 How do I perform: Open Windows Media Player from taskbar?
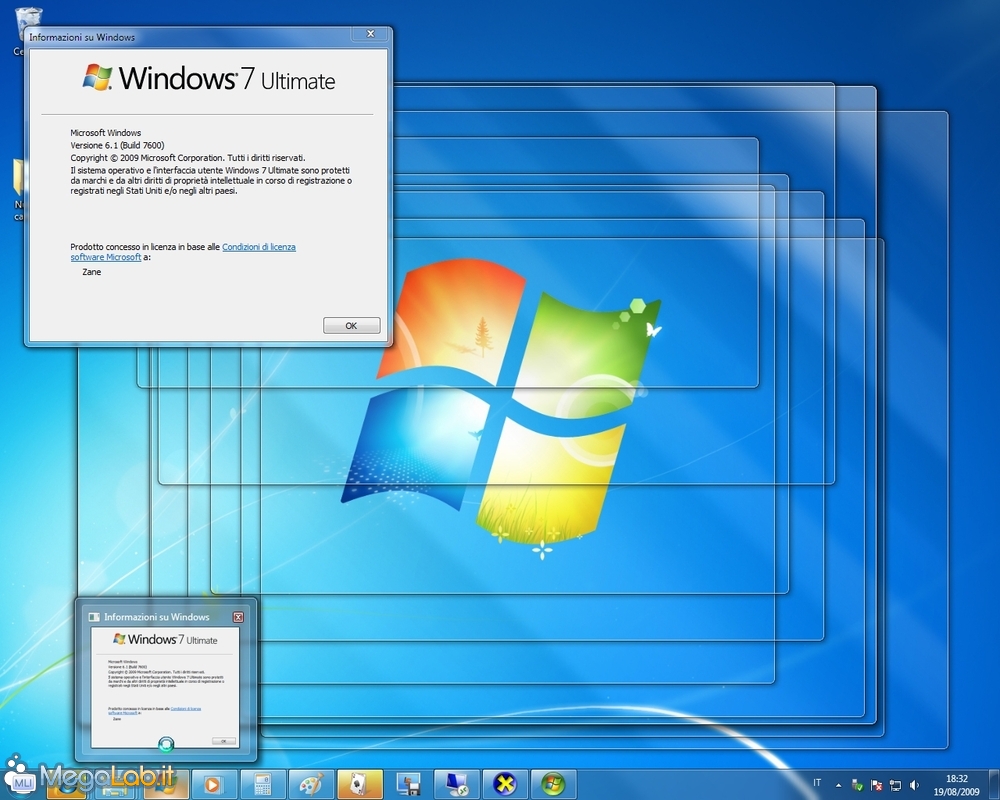tap(214, 784)
